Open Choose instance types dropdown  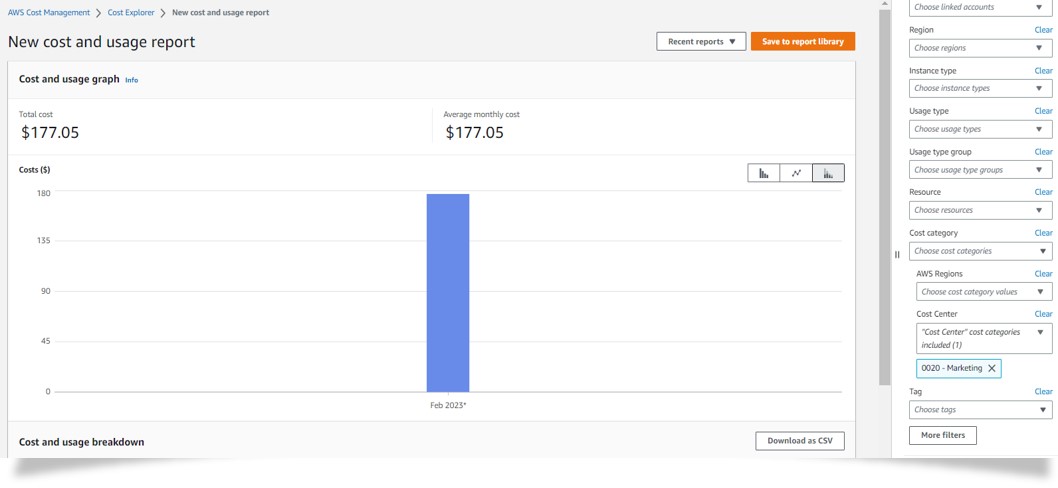coord(980,88)
